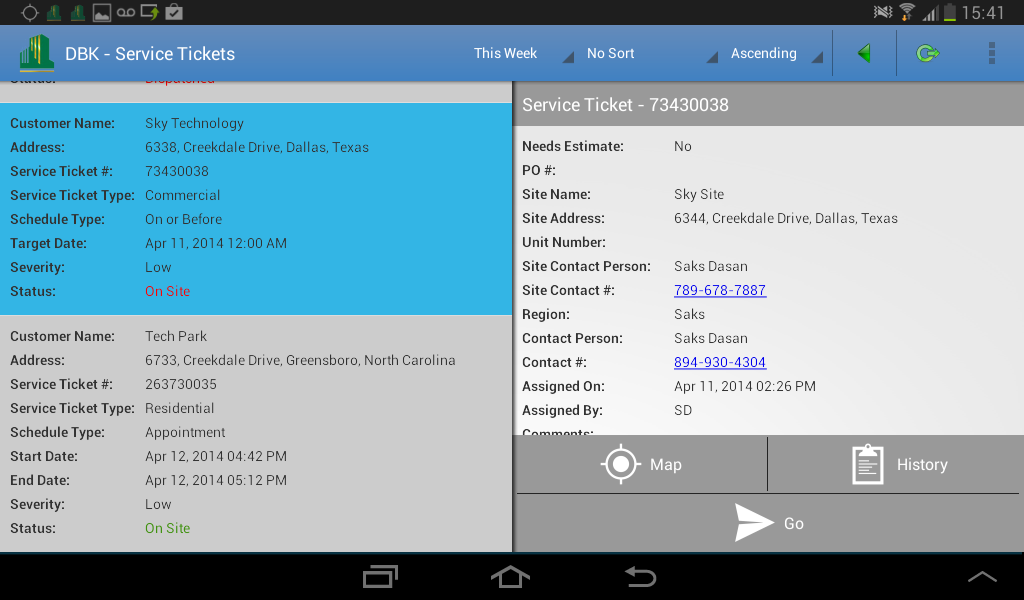Image resolution: width=1024 pixels, height=600 pixels.
Task: Tap the checked briefcase notification icon
Action: click(174, 12)
